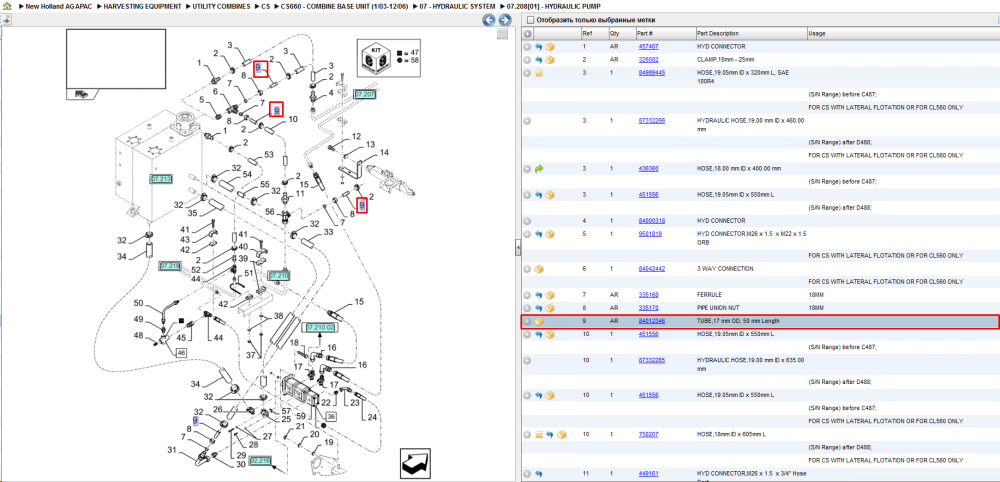Open the yellow note icon for part 84989445
The height and width of the screenshot is (482, 1000).
point(539,73)
